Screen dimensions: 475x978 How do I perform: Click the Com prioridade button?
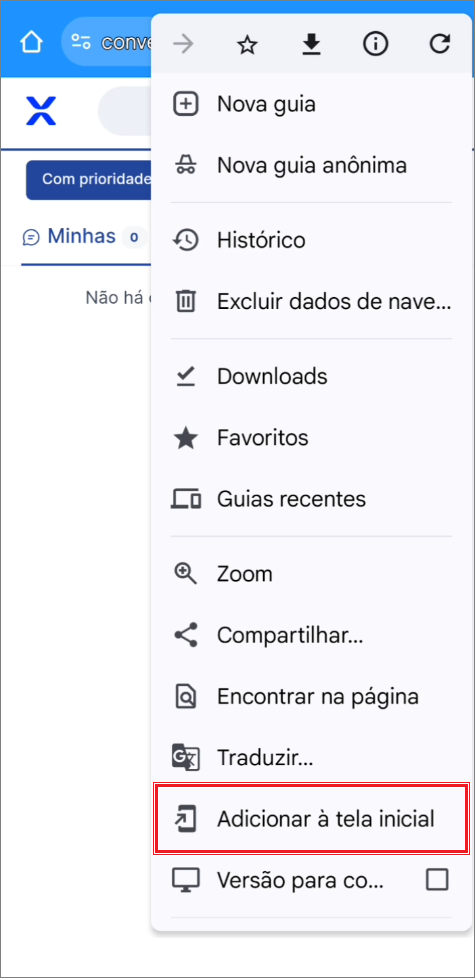tap(89, 180)
